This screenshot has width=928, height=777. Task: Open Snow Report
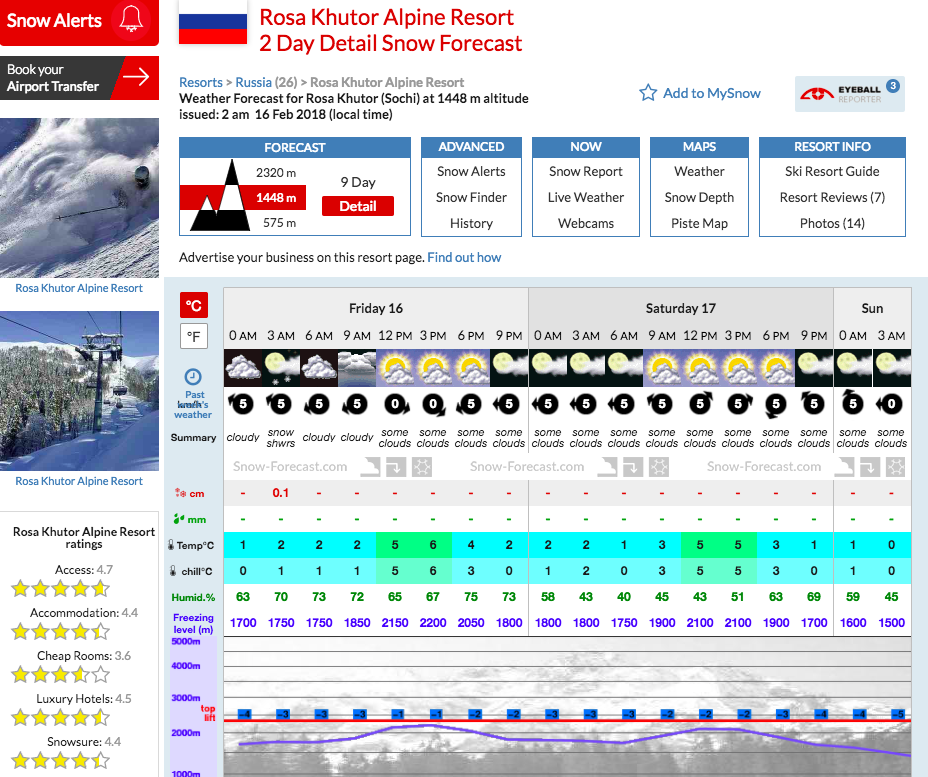coord(586,172)
